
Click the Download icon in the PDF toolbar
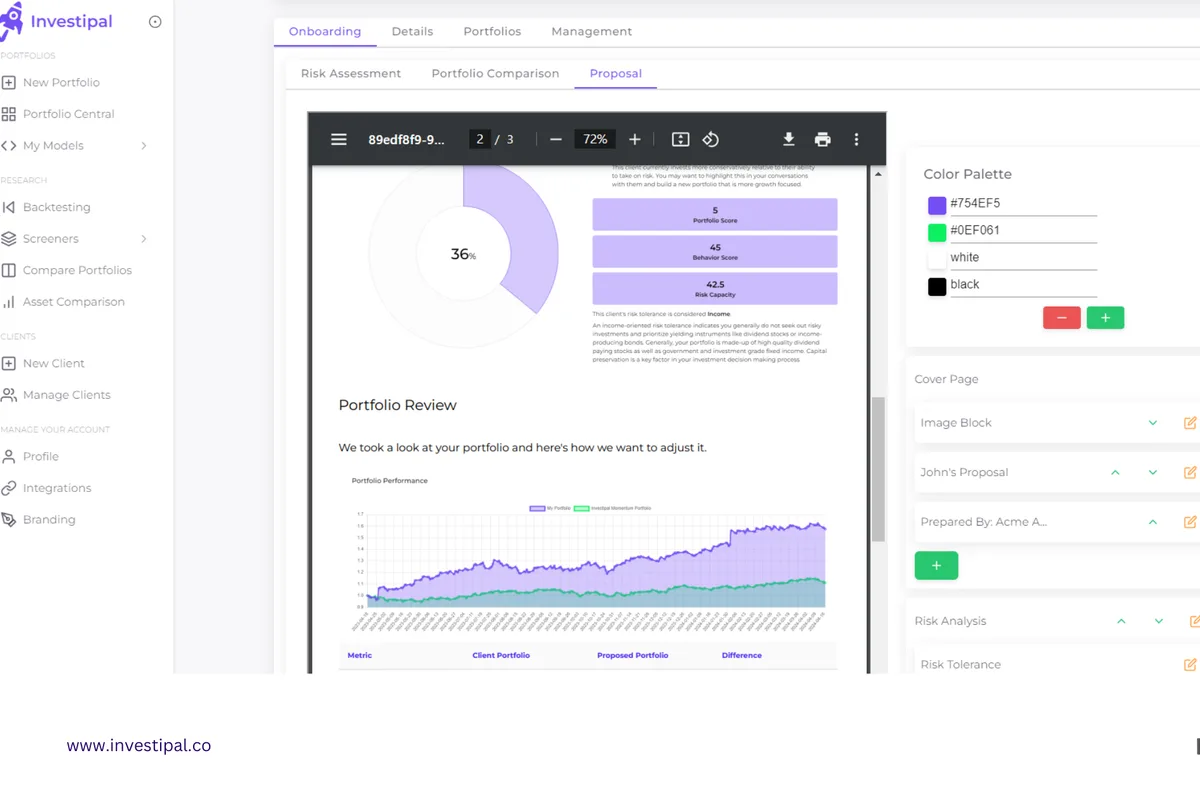pos(788,139)
